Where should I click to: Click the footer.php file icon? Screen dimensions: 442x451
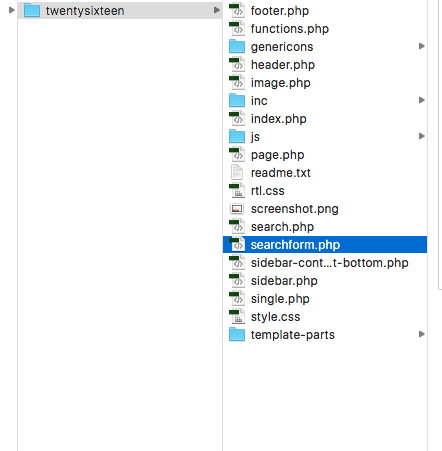[x=237, y=10]
